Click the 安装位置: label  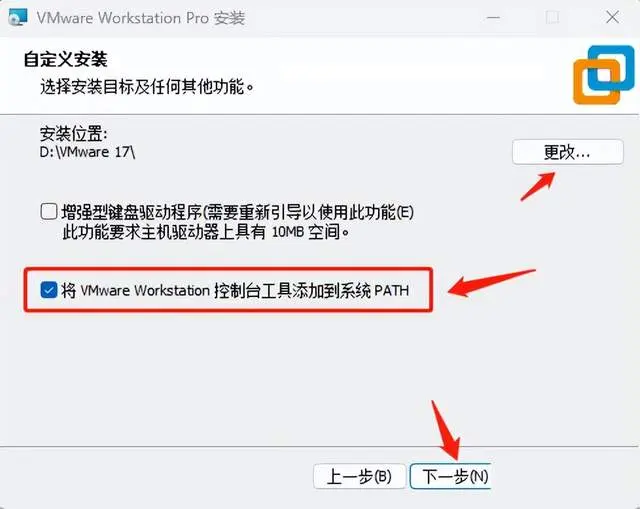[x=73, y=133]
